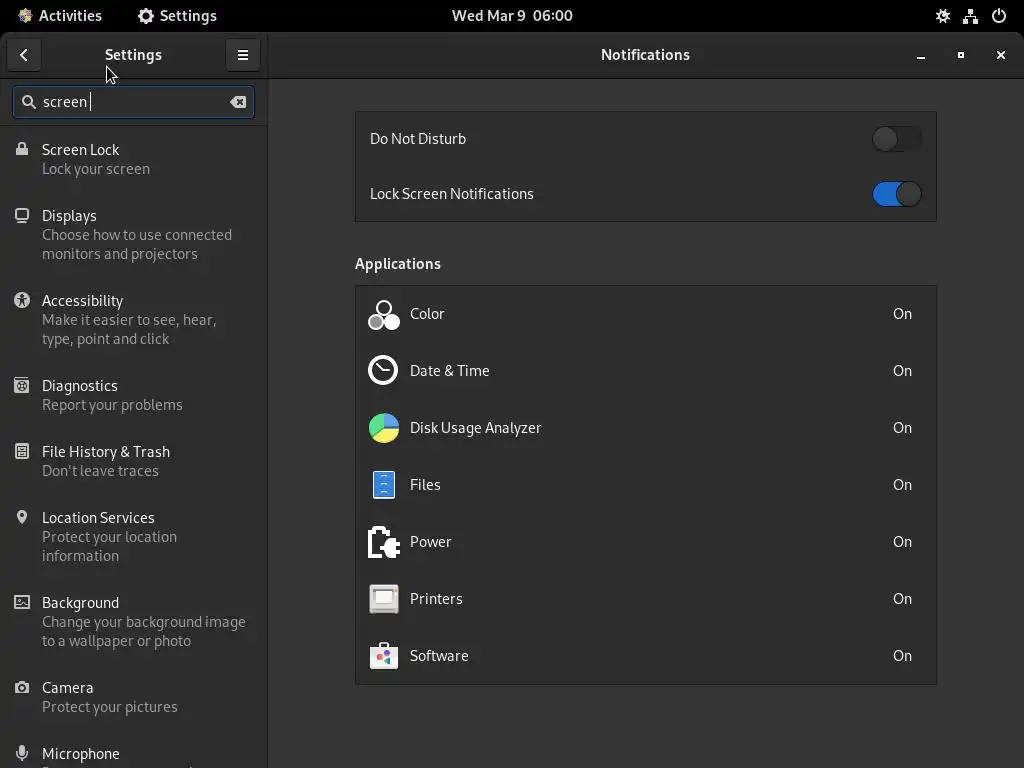This screenshot has width=1024, height=768.
Task: Click the File History & Trash icon
Action: click(22, 451)
